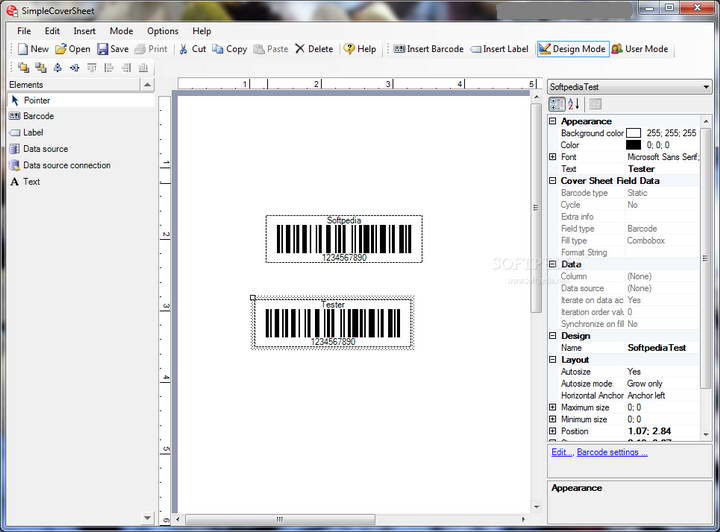Open the Options menu

[163, 31]
